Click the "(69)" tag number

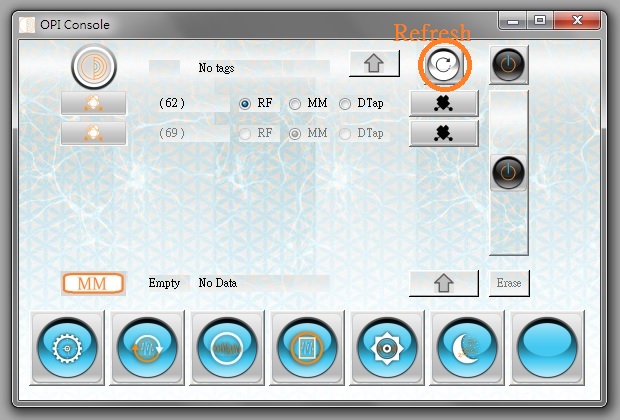[x=172, y=133]
